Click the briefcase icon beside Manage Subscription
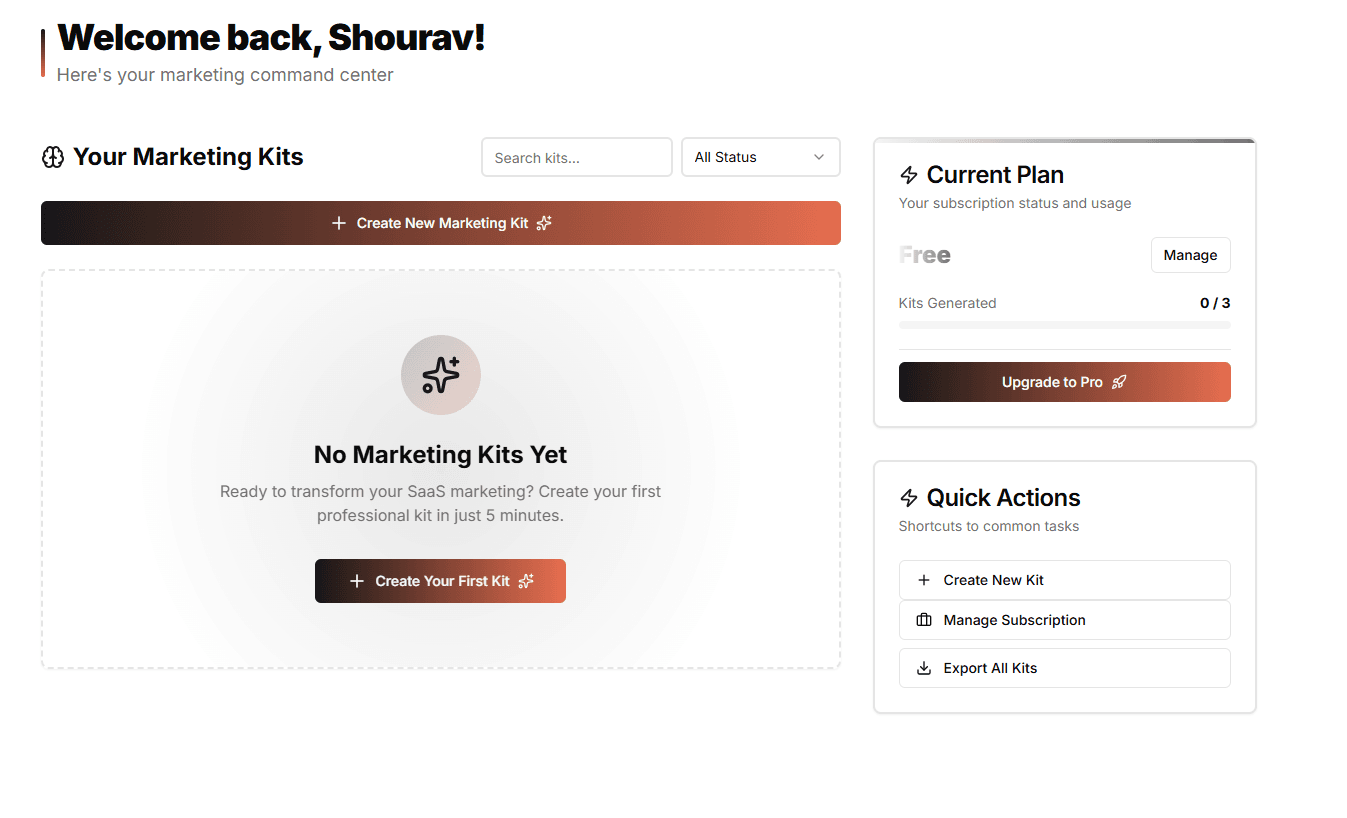Viewport: 1347px width, 818px height. [x=924, y=620]
